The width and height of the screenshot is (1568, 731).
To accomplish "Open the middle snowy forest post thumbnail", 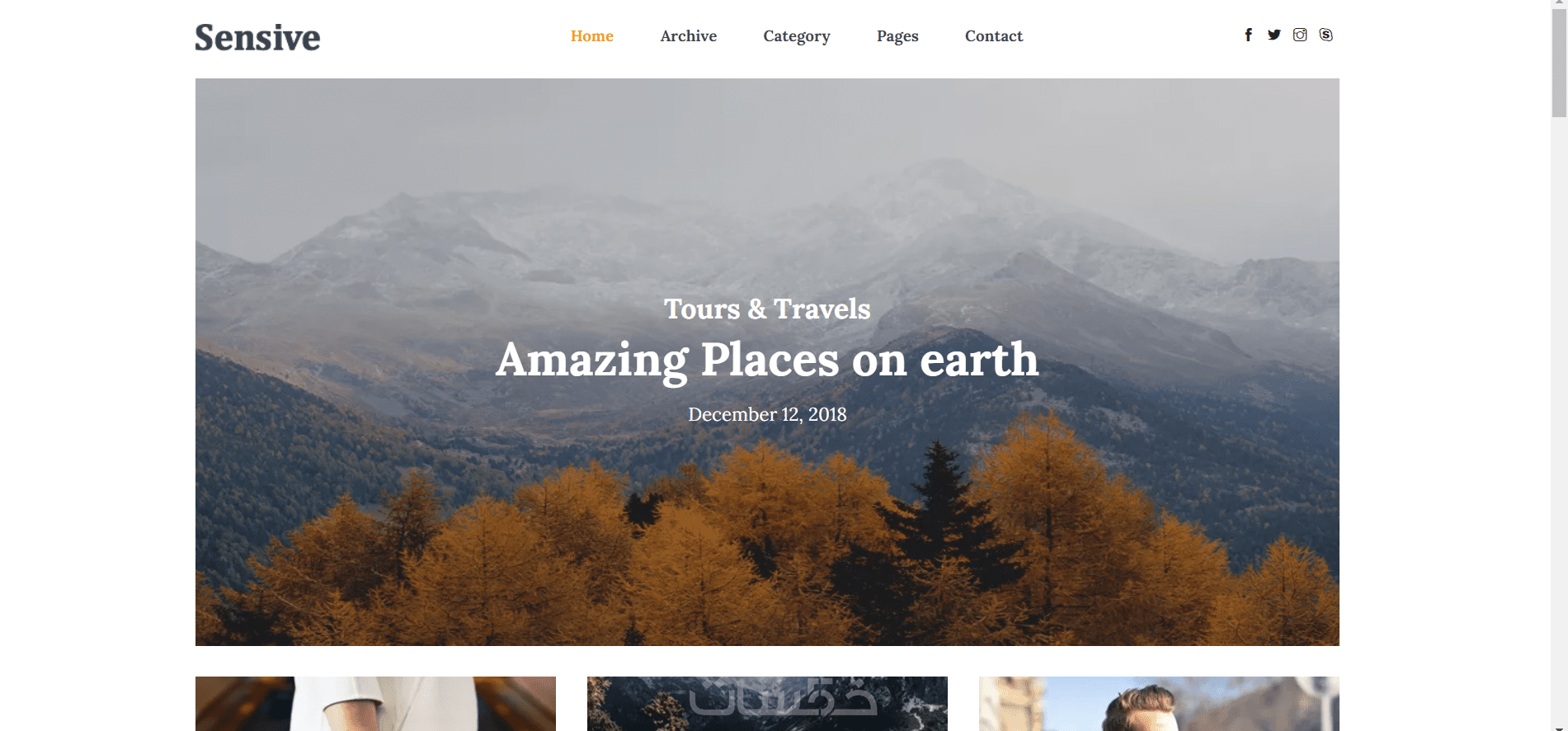I will 767,704.
